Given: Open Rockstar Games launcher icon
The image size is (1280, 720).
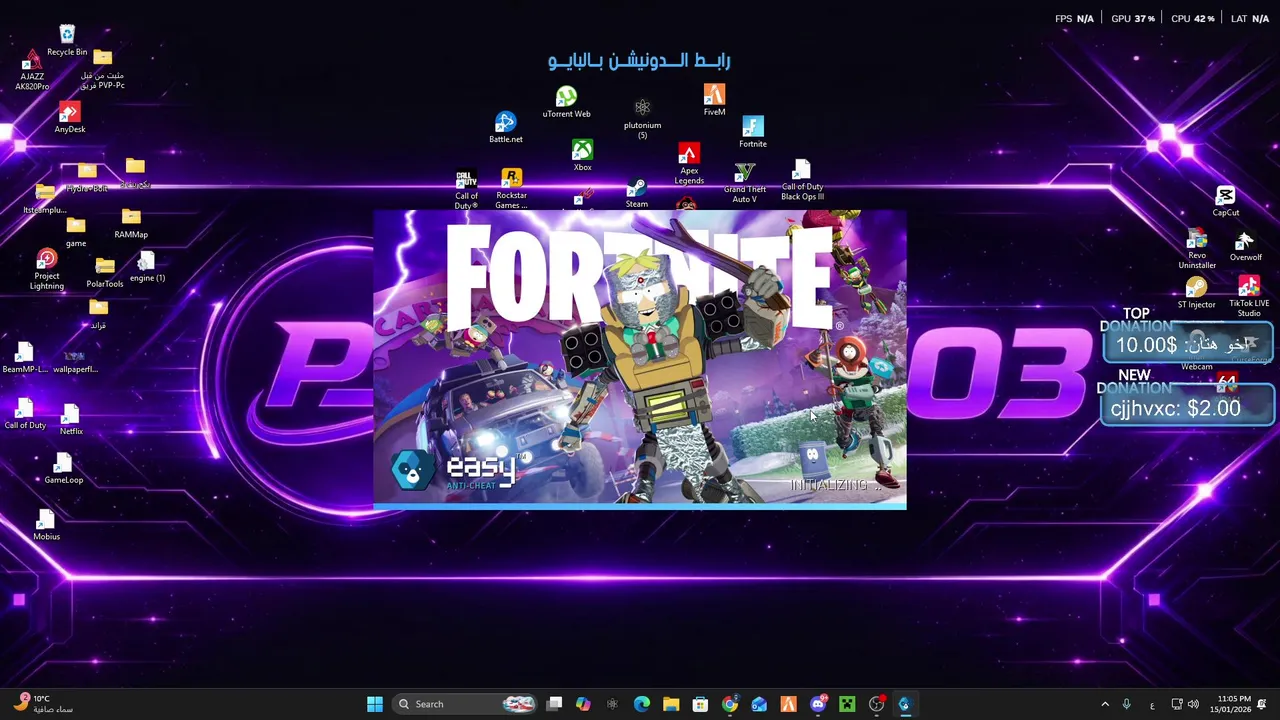Looking at the screenshot, I should point(511,189).
